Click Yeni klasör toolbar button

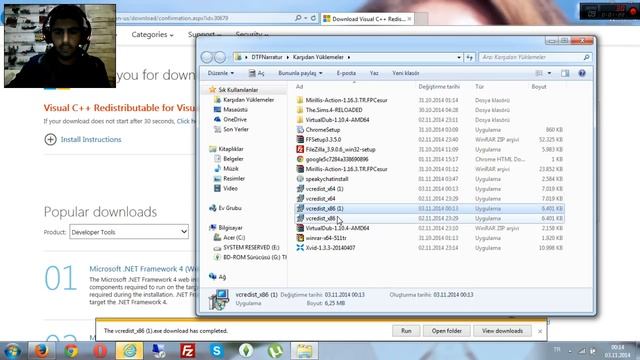[406, 73]
